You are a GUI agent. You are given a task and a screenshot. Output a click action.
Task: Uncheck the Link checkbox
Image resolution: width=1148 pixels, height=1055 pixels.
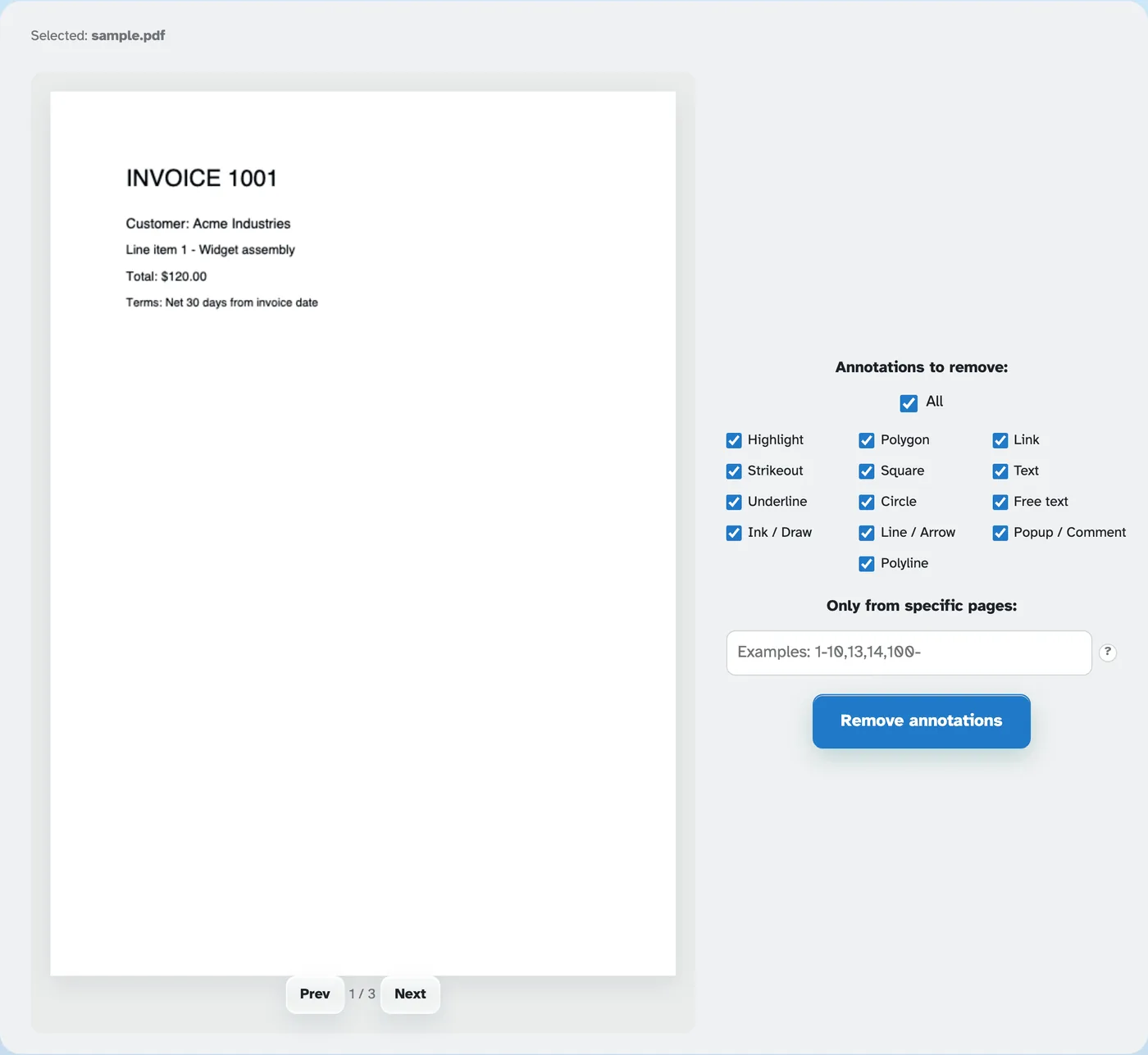(x=1000, y=441)
